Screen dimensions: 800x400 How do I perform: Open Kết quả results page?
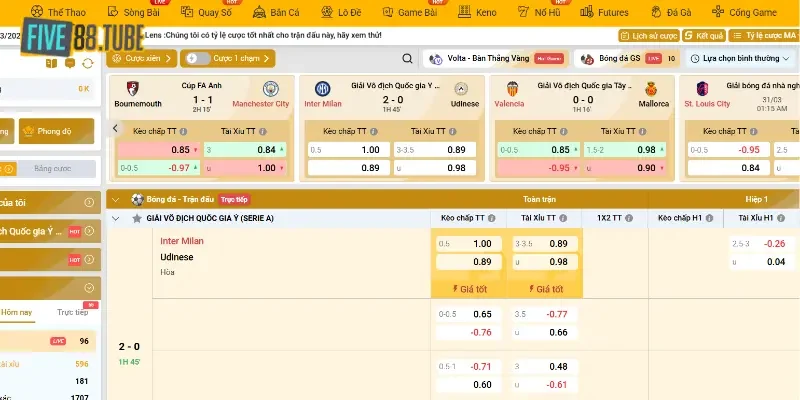click(x=704, y=35)
